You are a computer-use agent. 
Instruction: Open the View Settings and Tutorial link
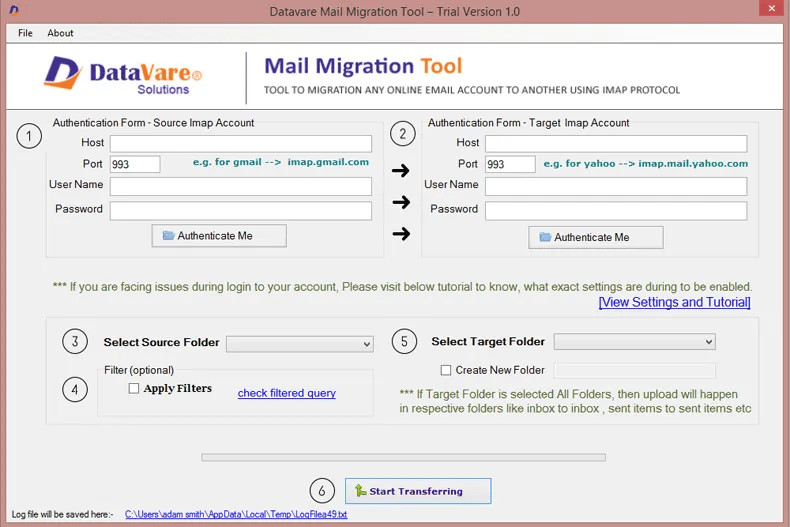pyautogui.click(x=674, y=302)
